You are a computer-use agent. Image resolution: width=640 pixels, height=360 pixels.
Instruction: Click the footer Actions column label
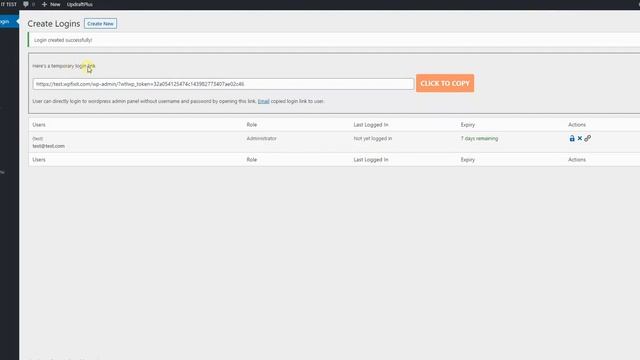click(x=577, y=160)
